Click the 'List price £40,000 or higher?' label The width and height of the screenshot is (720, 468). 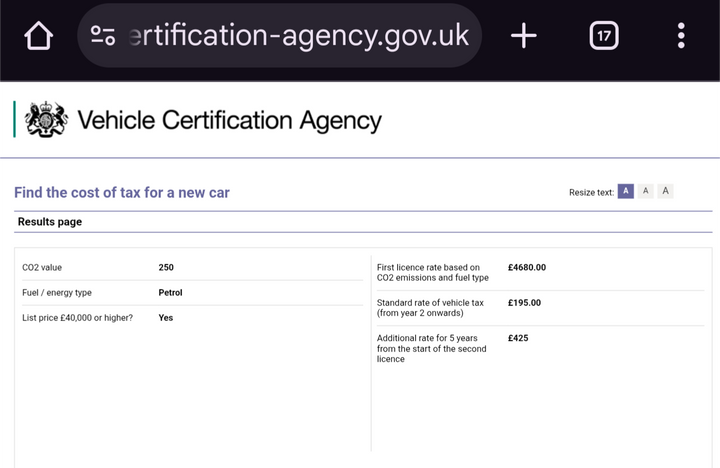coord(77,318)
